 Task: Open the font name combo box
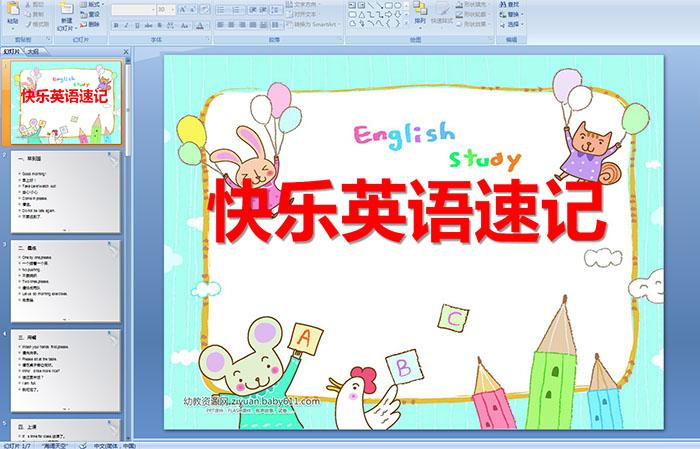pos(133,9)
